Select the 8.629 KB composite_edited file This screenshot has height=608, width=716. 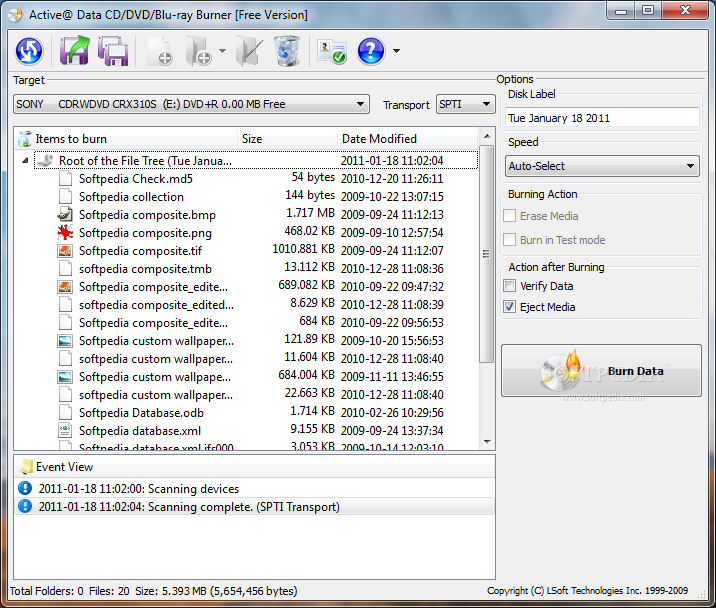tap(156, 305)
